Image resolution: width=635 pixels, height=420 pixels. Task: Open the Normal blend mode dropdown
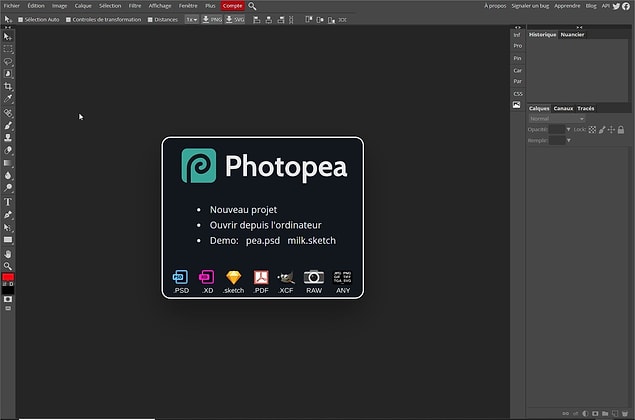click(x=557, y=119)
